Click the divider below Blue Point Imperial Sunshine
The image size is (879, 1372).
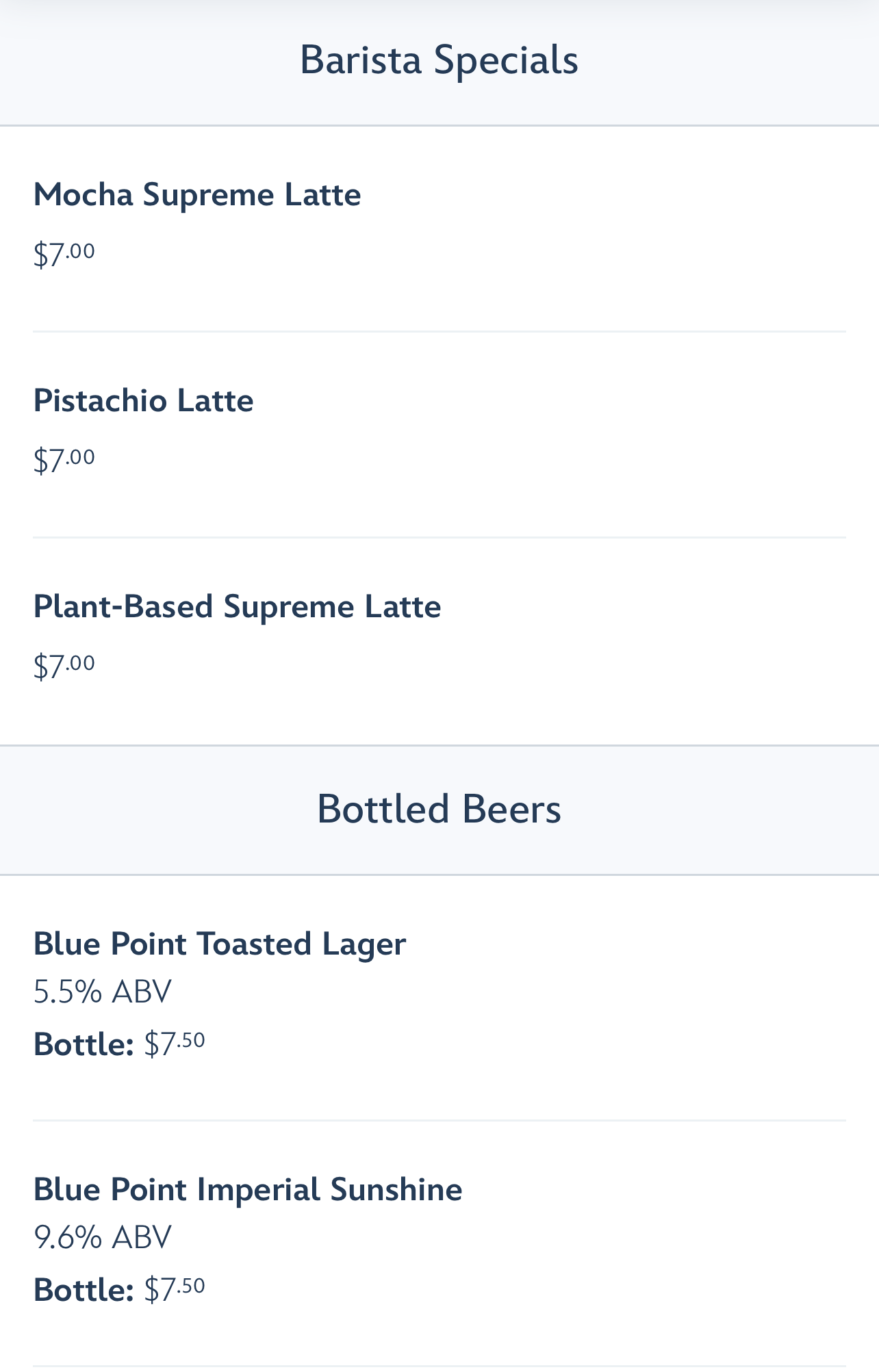(x=439, y=1367)
